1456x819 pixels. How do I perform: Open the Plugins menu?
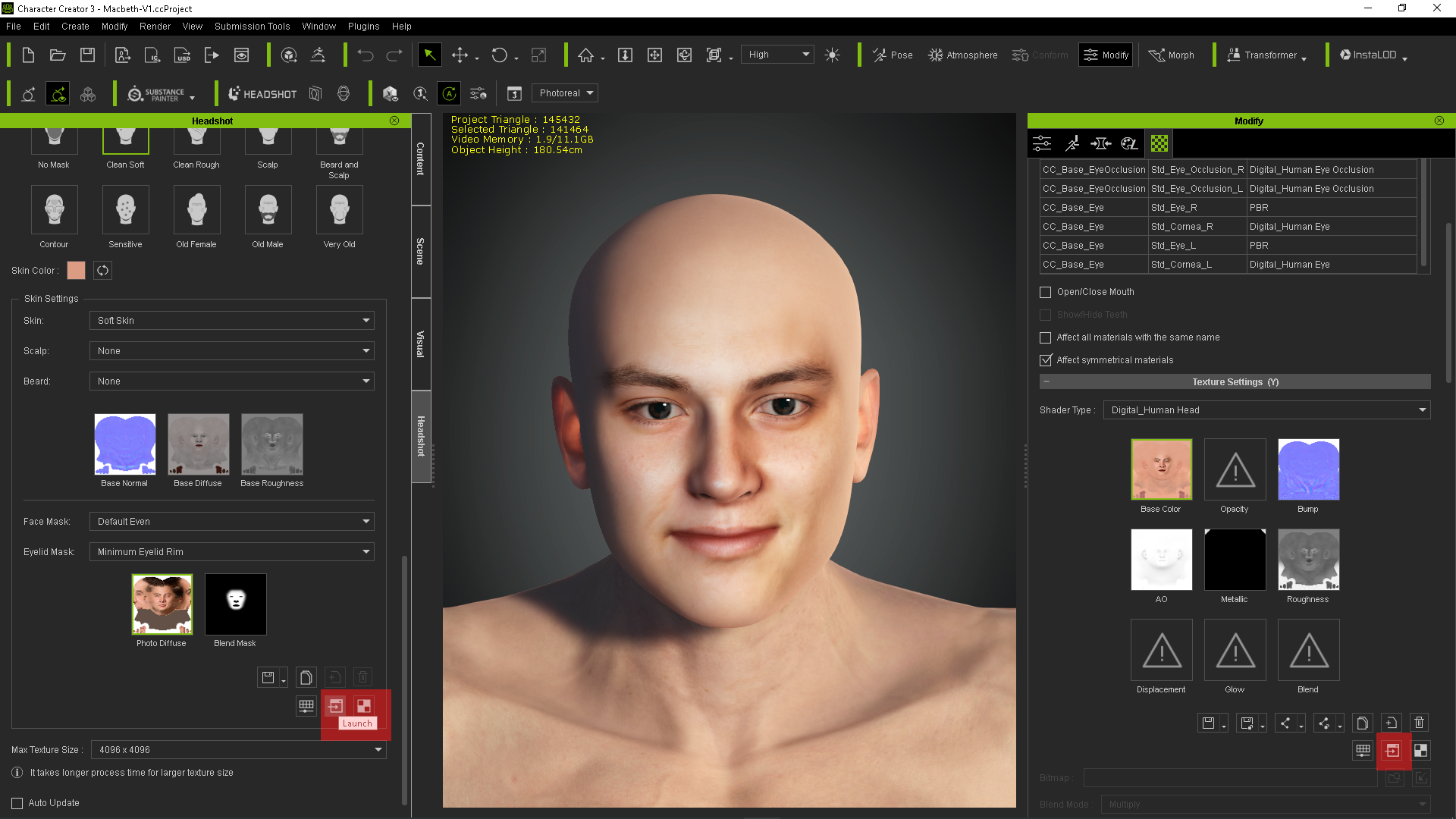click(x=363, y=26)
